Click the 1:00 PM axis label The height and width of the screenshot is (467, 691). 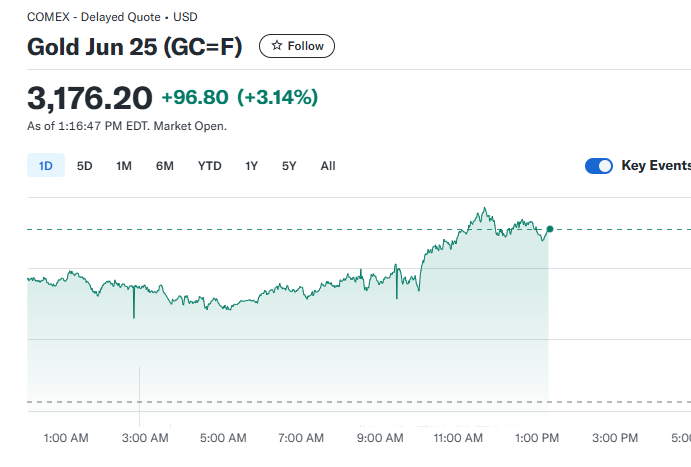[x=537, y=438]
